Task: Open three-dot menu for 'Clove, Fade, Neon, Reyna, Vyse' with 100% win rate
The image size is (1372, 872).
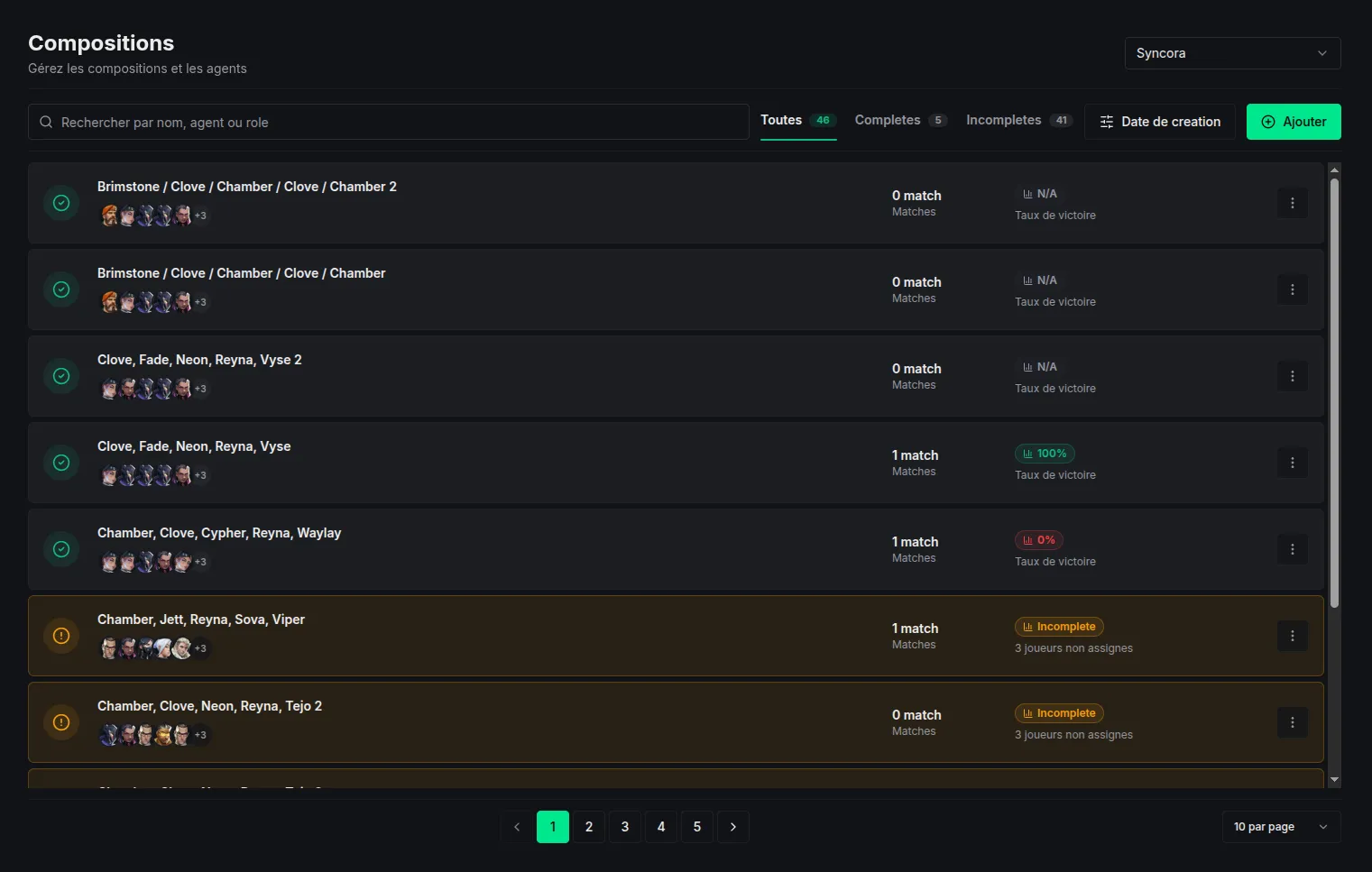Action: point(1292,463)
